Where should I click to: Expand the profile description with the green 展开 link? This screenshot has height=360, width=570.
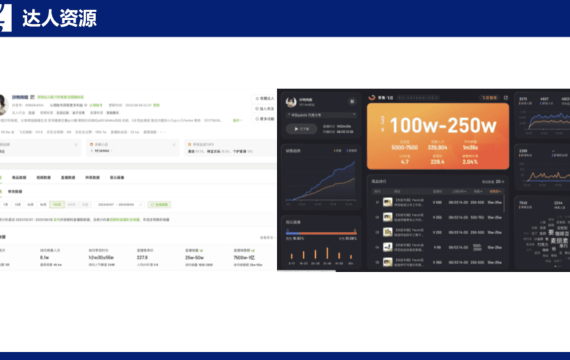click(x=237, y=120)
